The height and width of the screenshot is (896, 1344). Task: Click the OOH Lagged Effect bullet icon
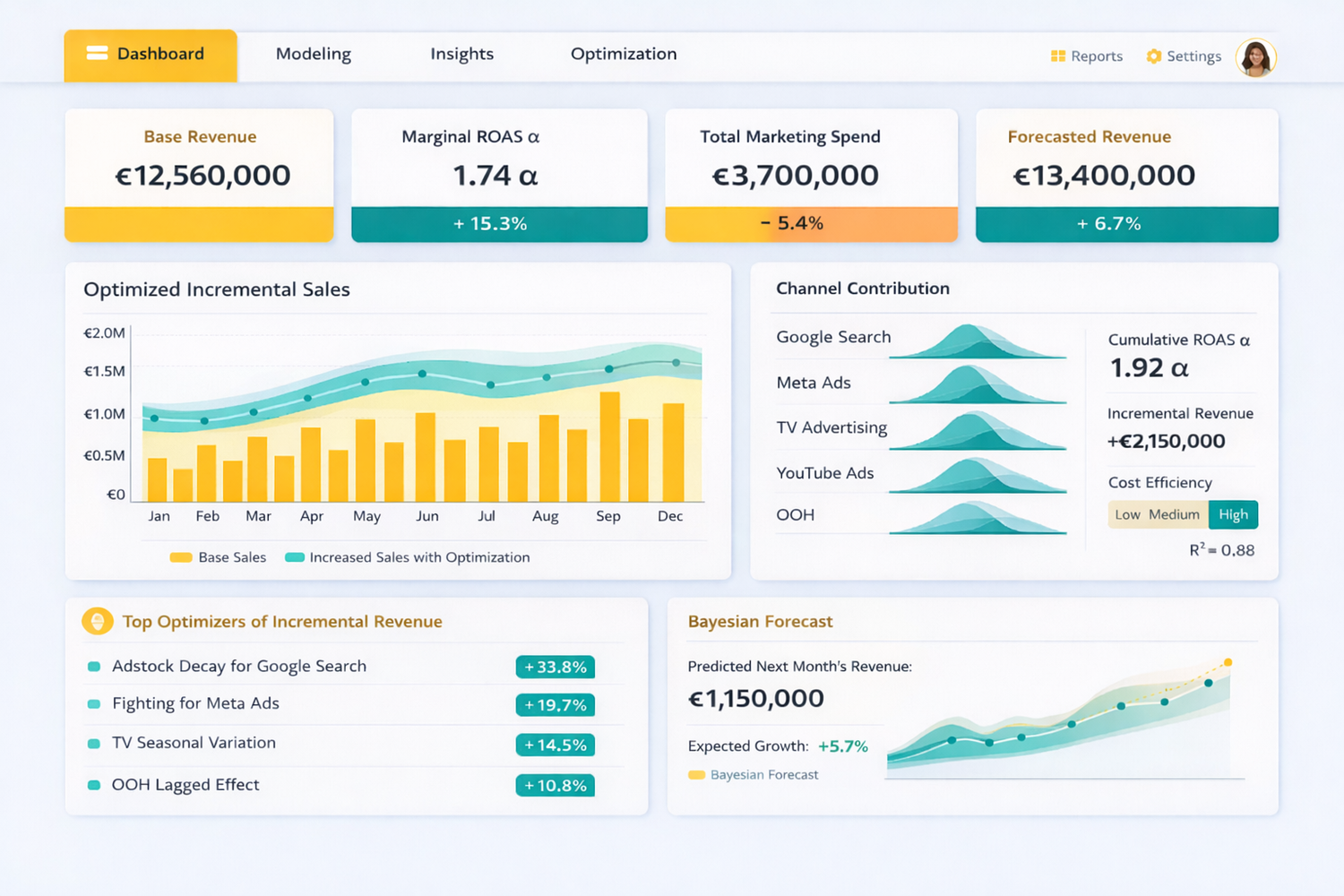coord(93,785)
